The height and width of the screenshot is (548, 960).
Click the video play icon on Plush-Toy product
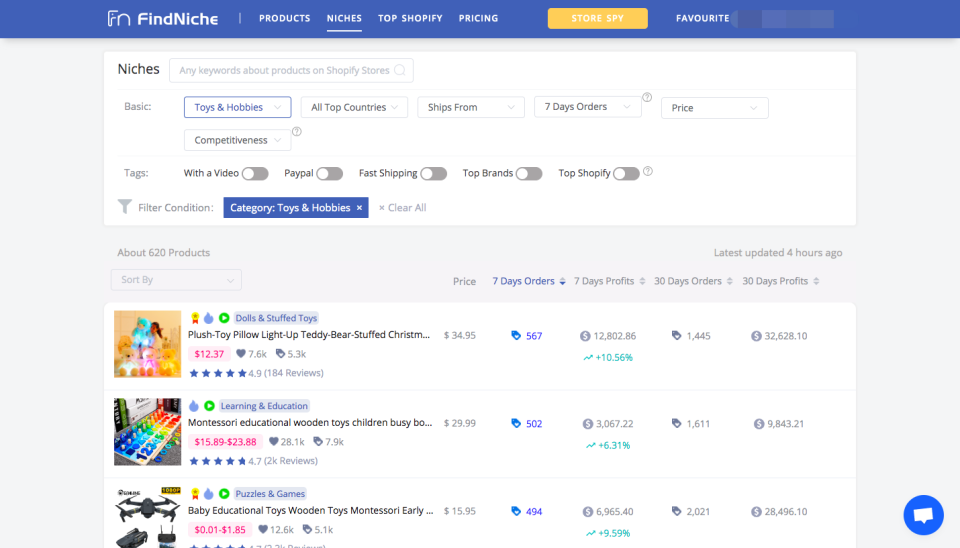click(x=224, y=318)
